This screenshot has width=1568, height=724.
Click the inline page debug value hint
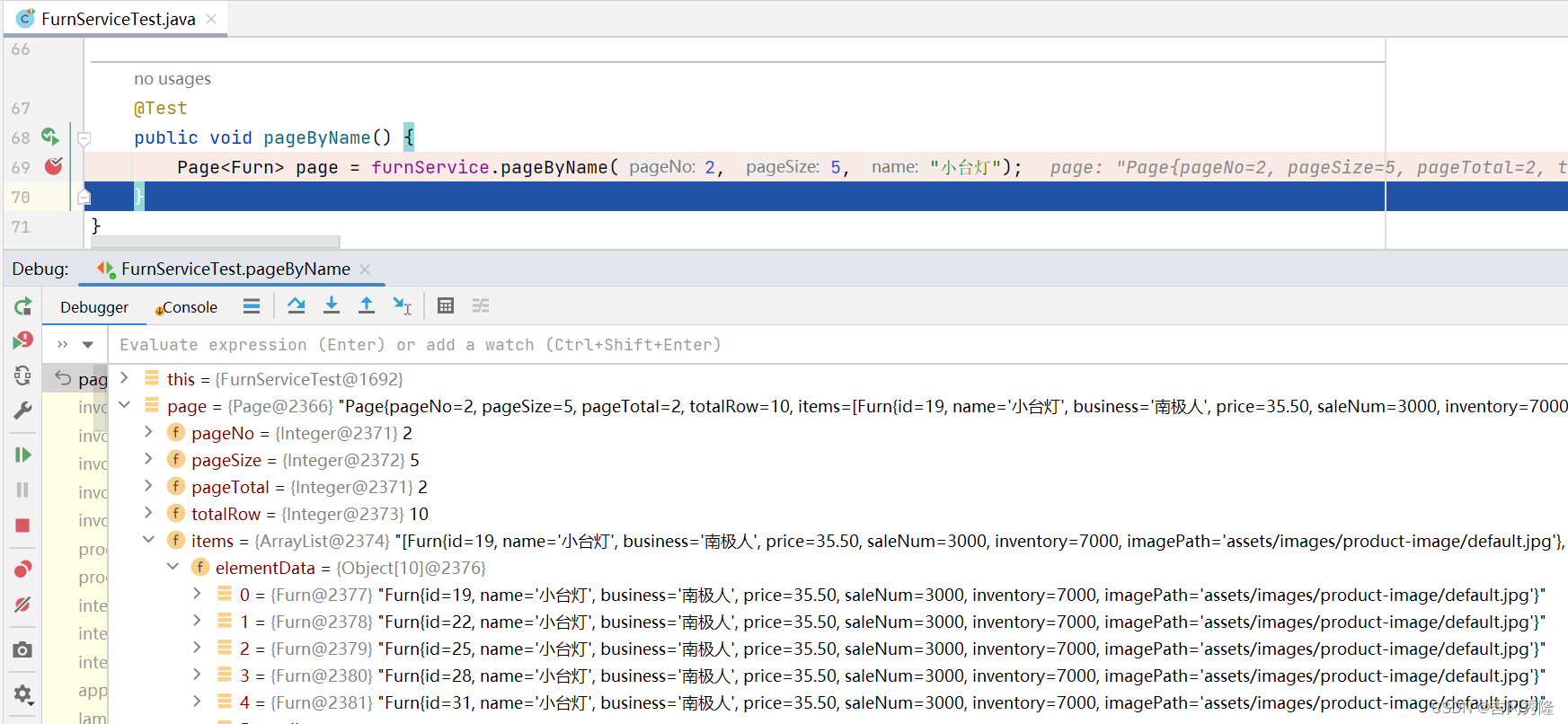coord(1308,167)
